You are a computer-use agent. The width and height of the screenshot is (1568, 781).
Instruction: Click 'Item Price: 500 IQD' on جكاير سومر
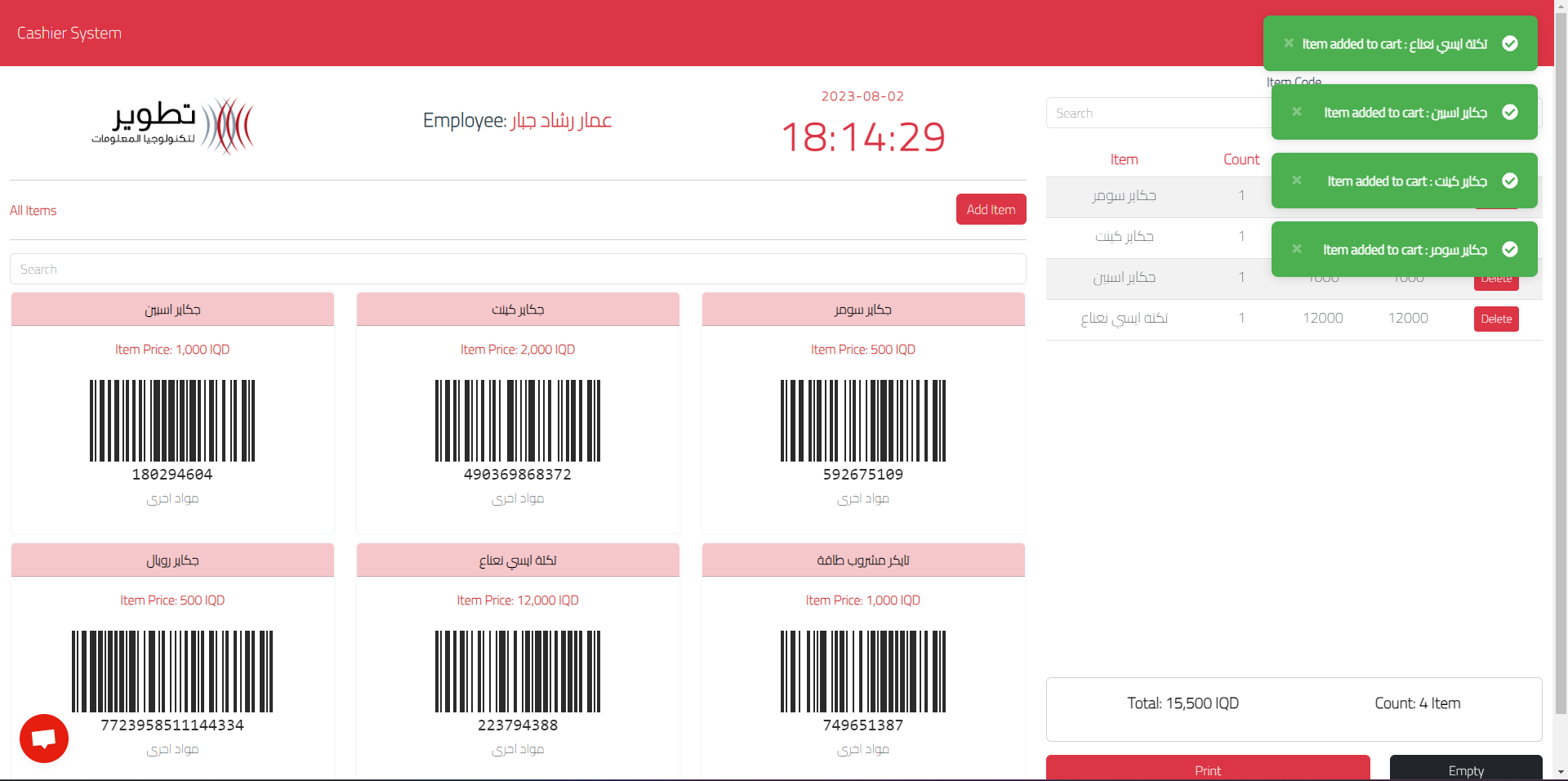pyautogui.click(x=863, y=350)
